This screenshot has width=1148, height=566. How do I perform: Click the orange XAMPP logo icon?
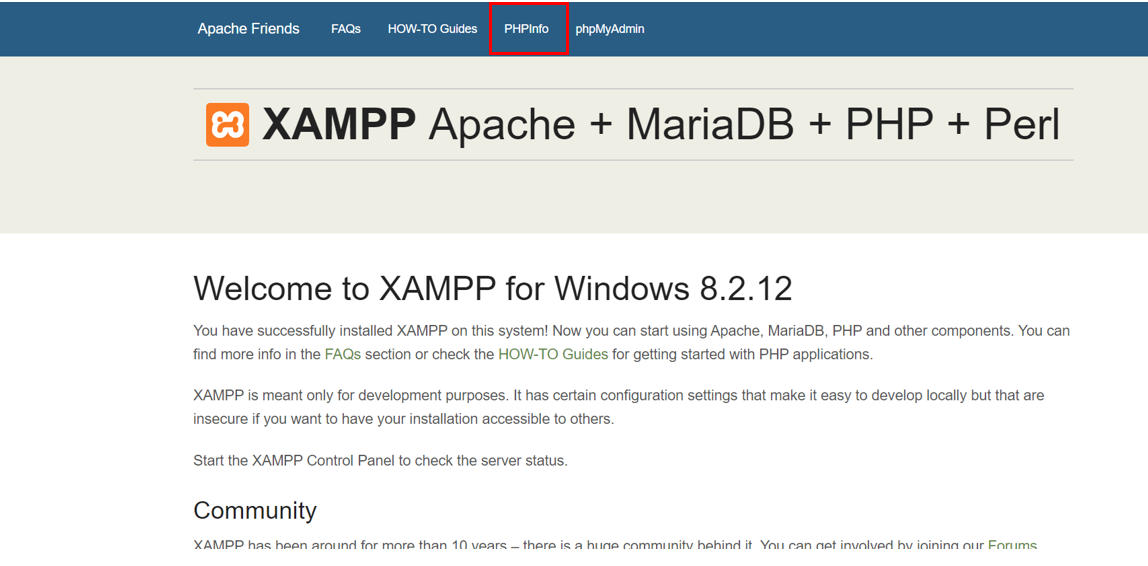pyautogui.click(x=227, y=124)
